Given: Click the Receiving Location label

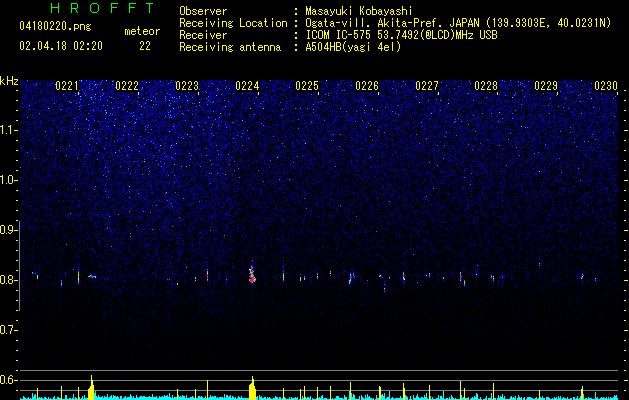Looking at the screenshot, I should [233, 23].
